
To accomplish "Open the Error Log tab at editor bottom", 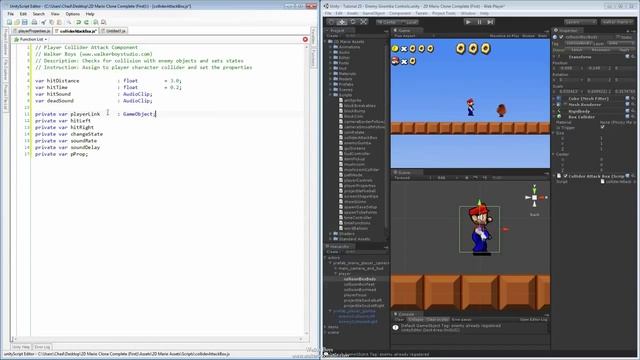I will pos(42,347).
